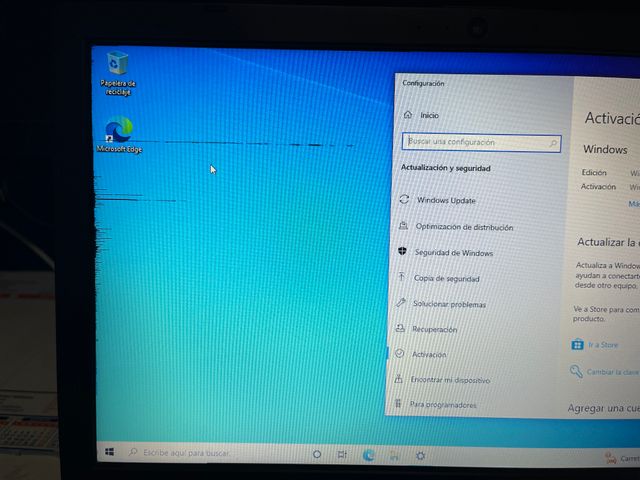Open Copia de seguridad section
Viewport: 640px width, 480px height.
[x=447, y=279]
